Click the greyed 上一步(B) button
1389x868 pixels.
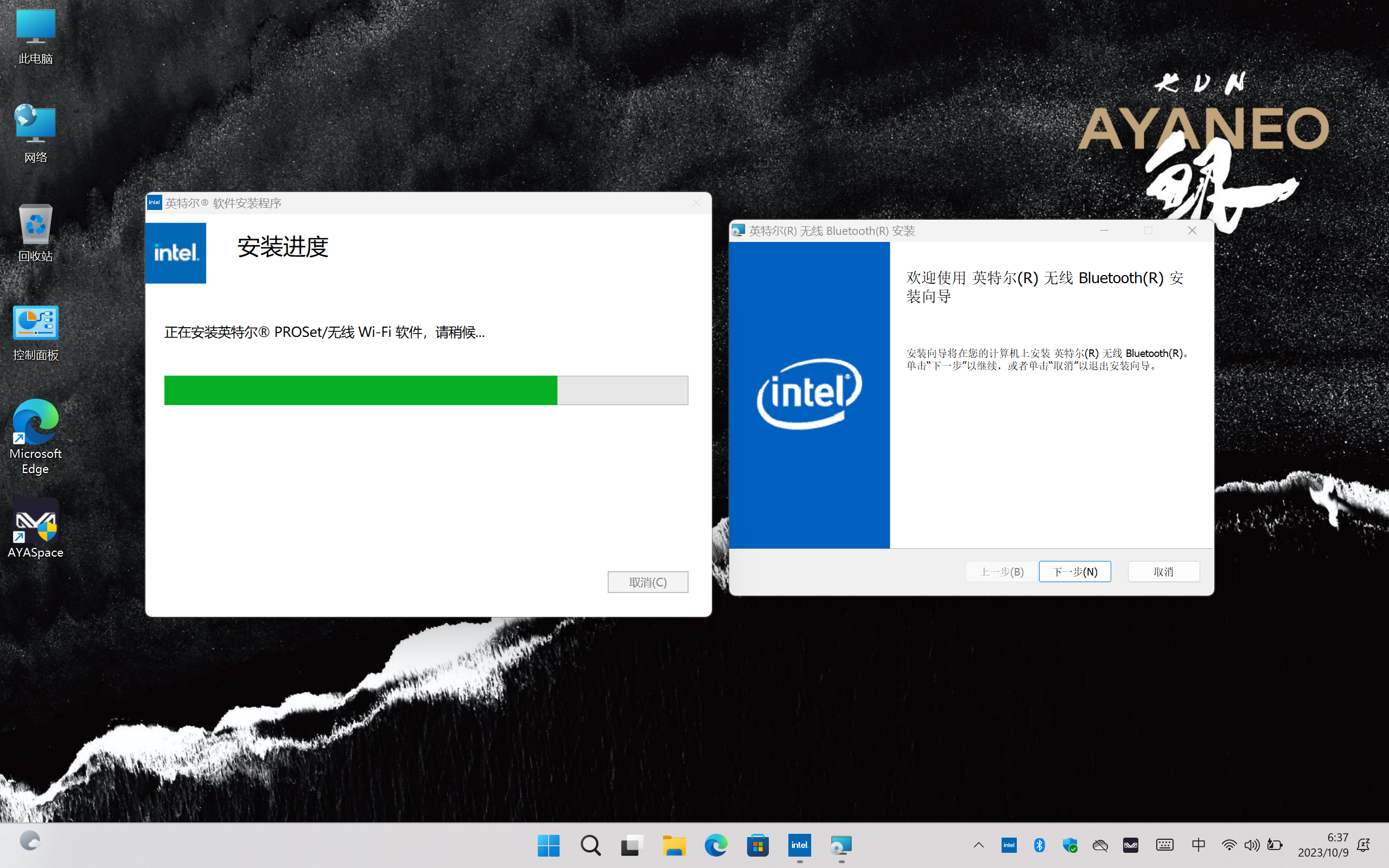(1002, 572)
